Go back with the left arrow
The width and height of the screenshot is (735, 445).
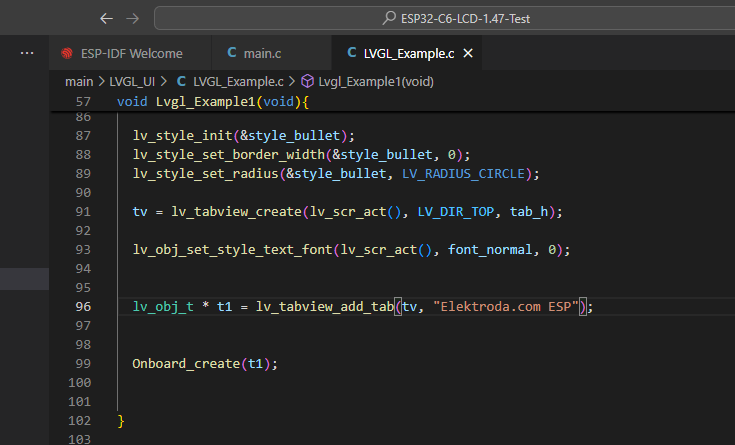[106, 19]
